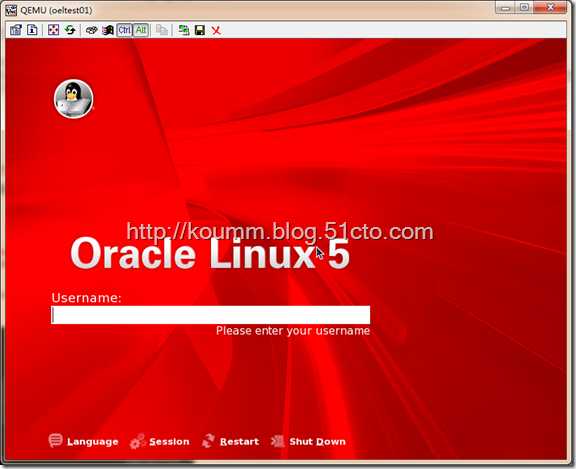Screen dimensions: 576x469
Task: Maximize the QEMU window
Action: pyautogui.click(x=525, y=8)
